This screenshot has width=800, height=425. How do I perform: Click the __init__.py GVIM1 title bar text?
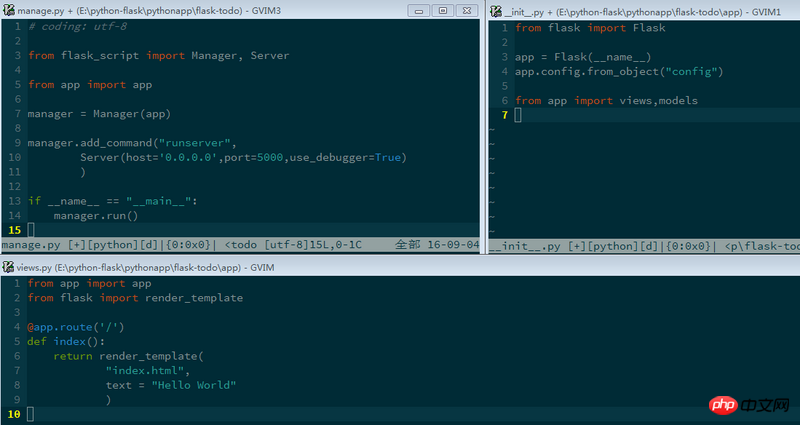pos(643,12)
